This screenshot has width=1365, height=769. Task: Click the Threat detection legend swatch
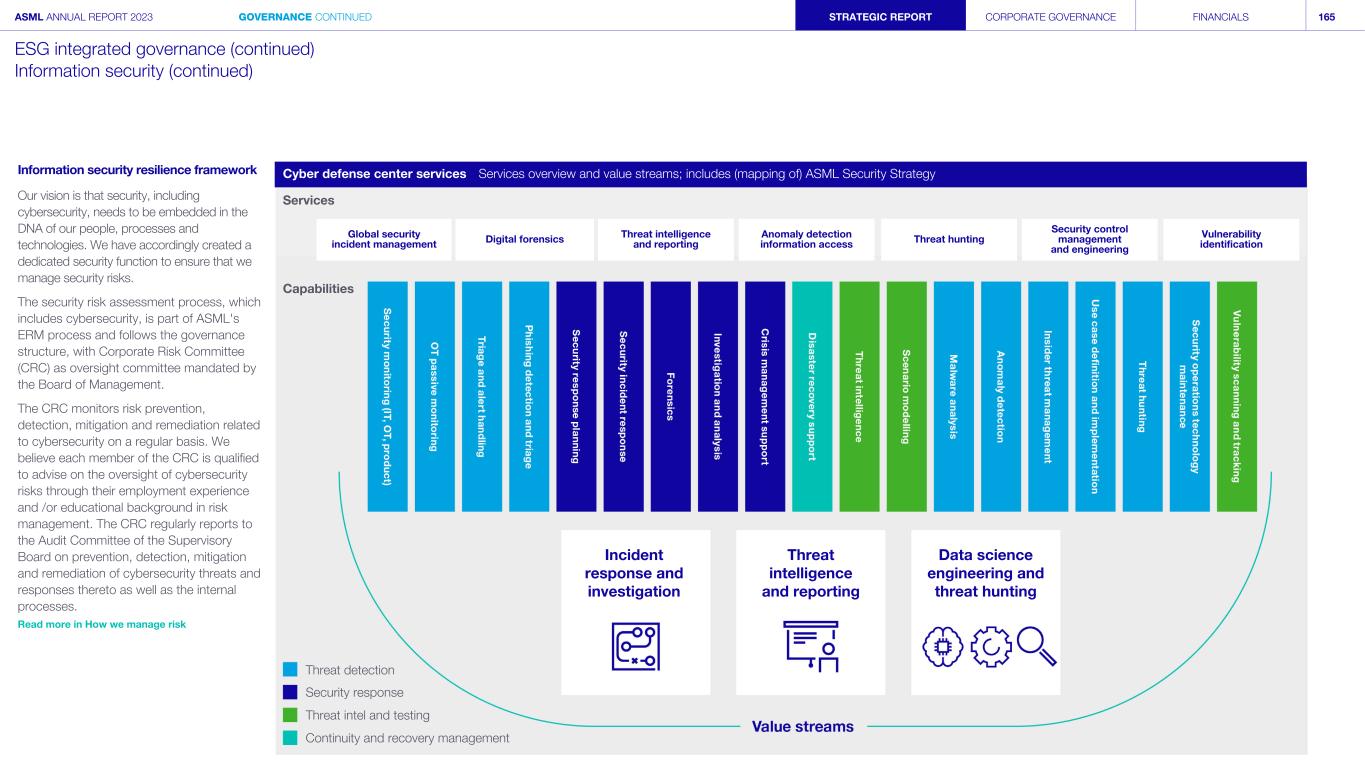[x=290, y=670]
